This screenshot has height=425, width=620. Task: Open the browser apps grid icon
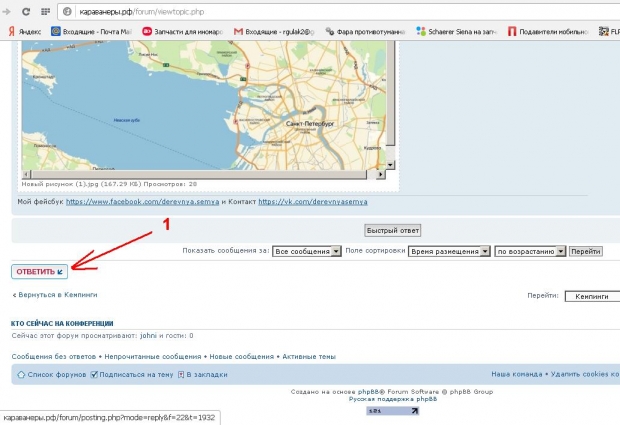(x=45, y=11)
